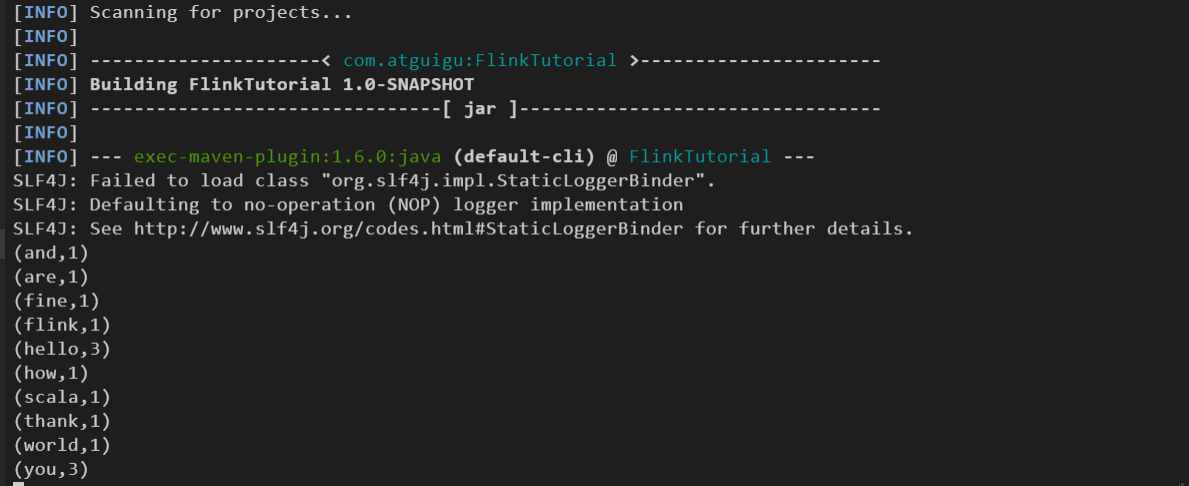Screen dimensions: 1189x486
Task: Click the com.atguigu:FlinkTutorial project name
Action: [x=480, y=61]
